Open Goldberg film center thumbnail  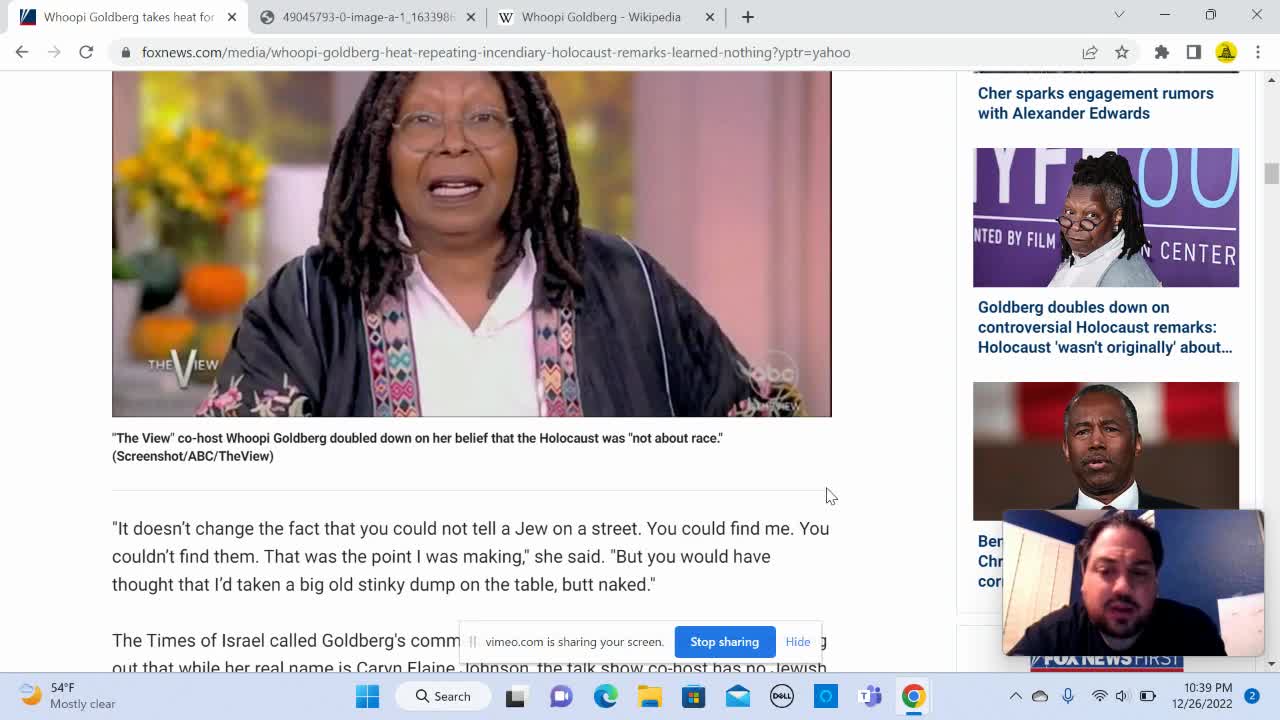pyautogui.click(x=1106, y=217)
